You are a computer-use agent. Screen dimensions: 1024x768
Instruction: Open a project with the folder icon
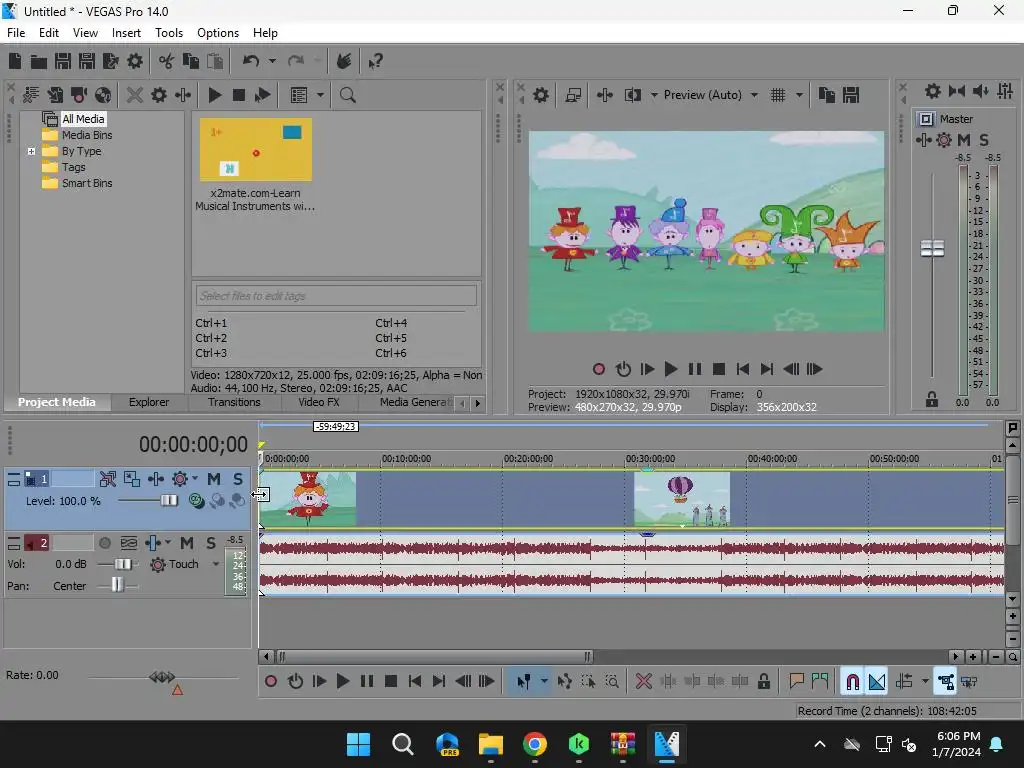(x=39, y=61)
